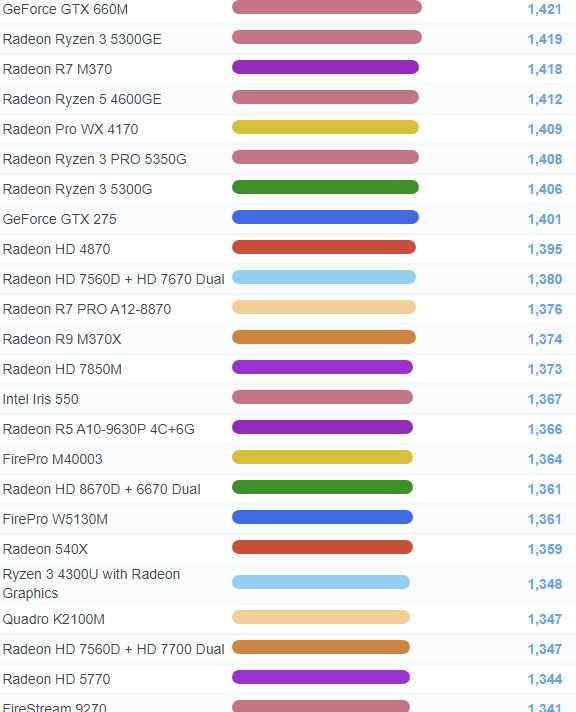Image resolution: width=576 pixels, height=712 pixels.
Task: Click the 1,401 score for GTX 275
Action: [545, 219]
